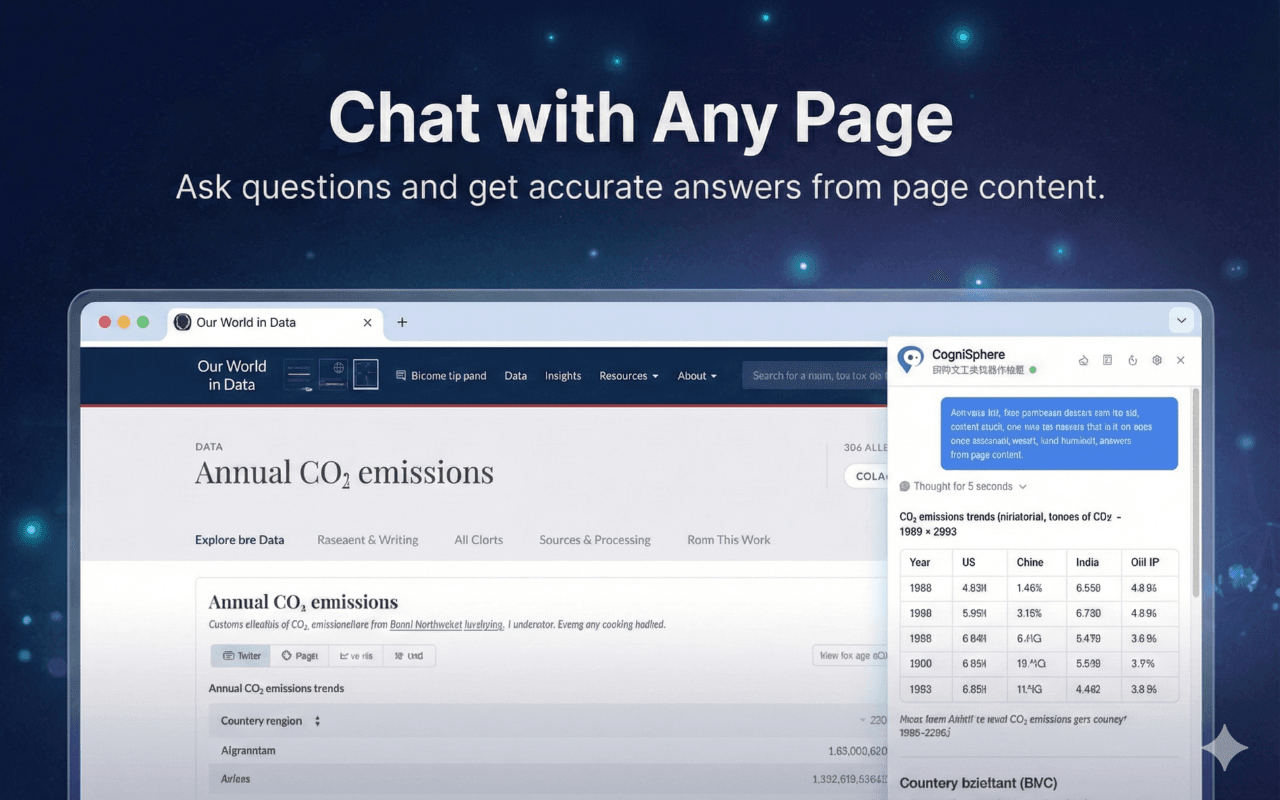Click the India column header in CogniSphere table
This screenshot has width=1280, height=800.
coord(1093,562)
